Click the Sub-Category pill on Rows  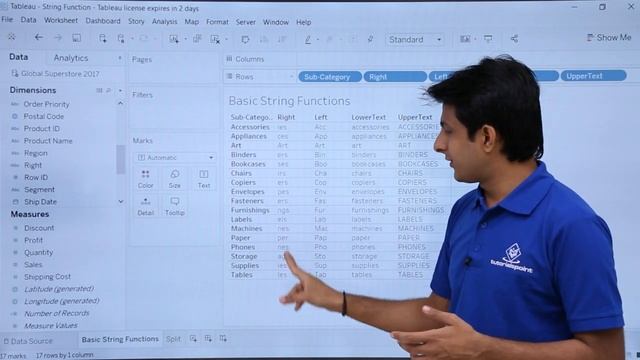pyautogui.click(x=330, y=77)
